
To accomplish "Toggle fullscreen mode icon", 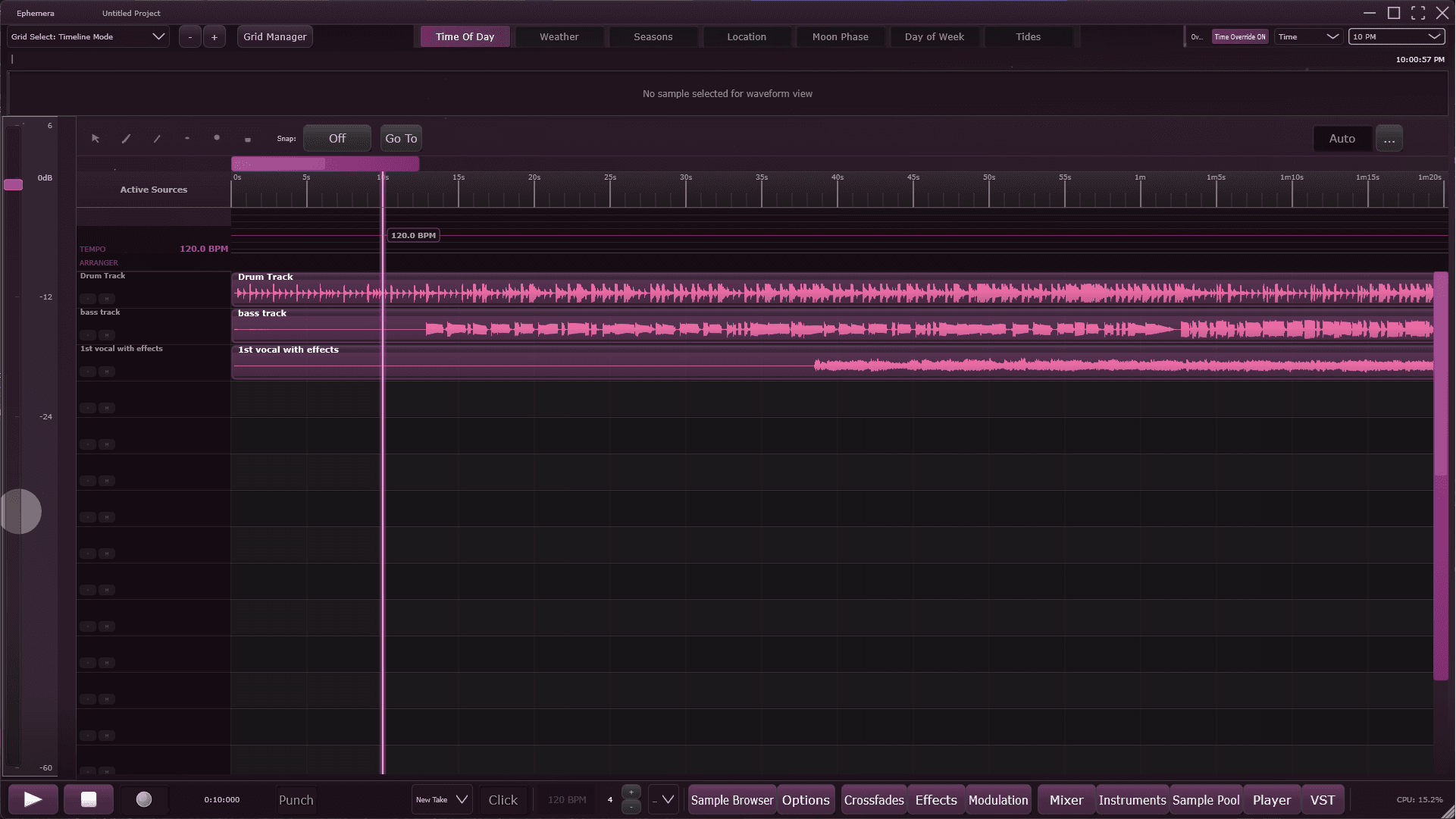I will pos(1418,13).
